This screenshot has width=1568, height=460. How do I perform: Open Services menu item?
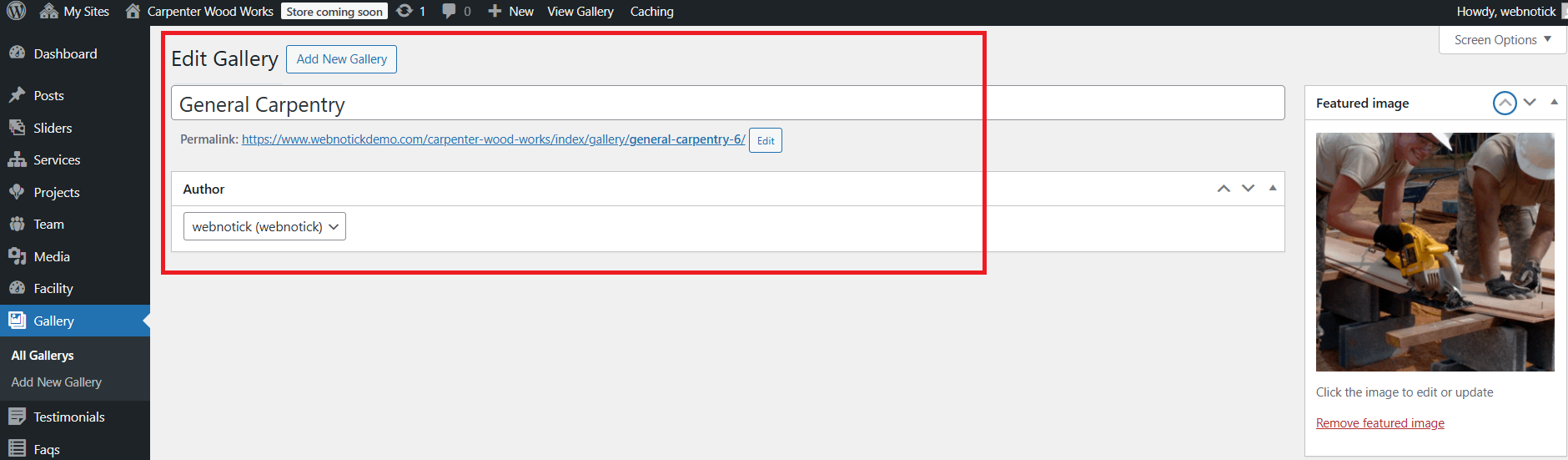pos(57,159)
